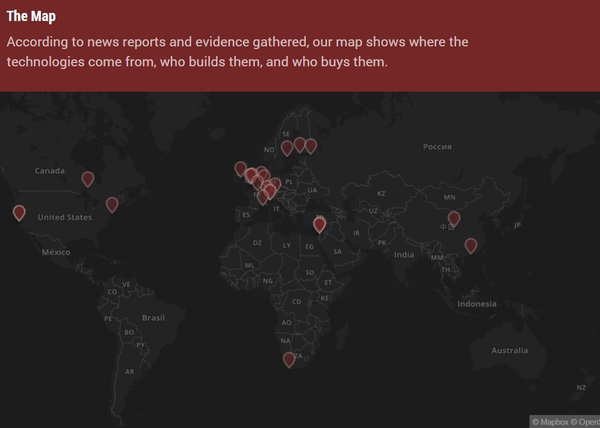Select the middle of three Scandinavian pins
600x428 pixels.
[x=300, y=145]
